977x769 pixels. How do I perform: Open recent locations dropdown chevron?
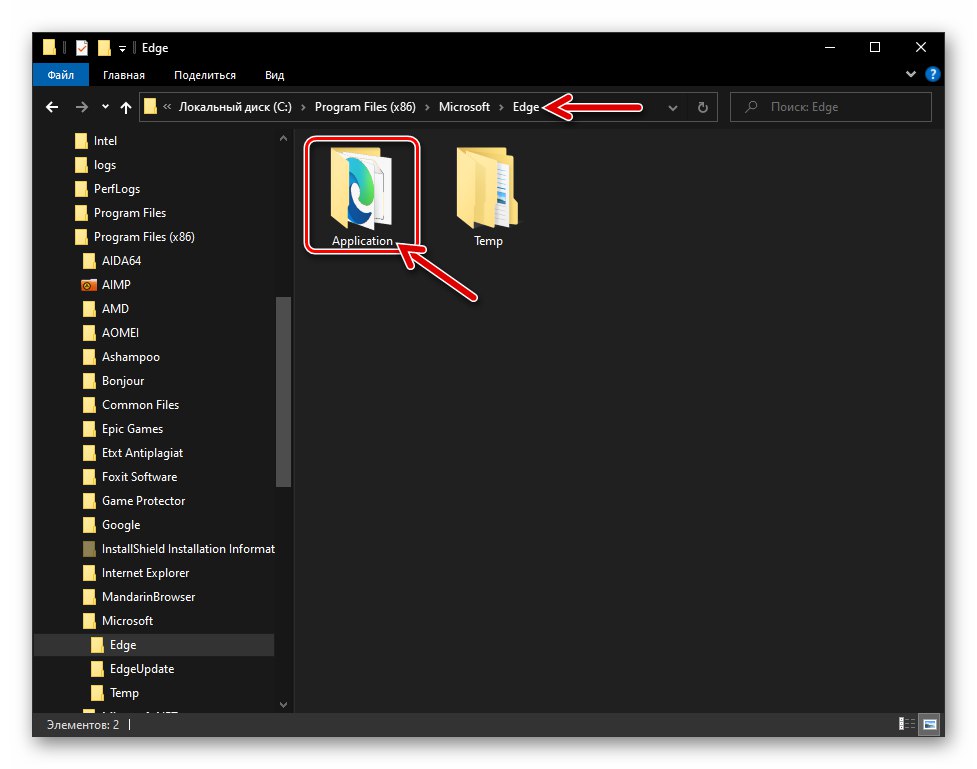tap(105, 107)
